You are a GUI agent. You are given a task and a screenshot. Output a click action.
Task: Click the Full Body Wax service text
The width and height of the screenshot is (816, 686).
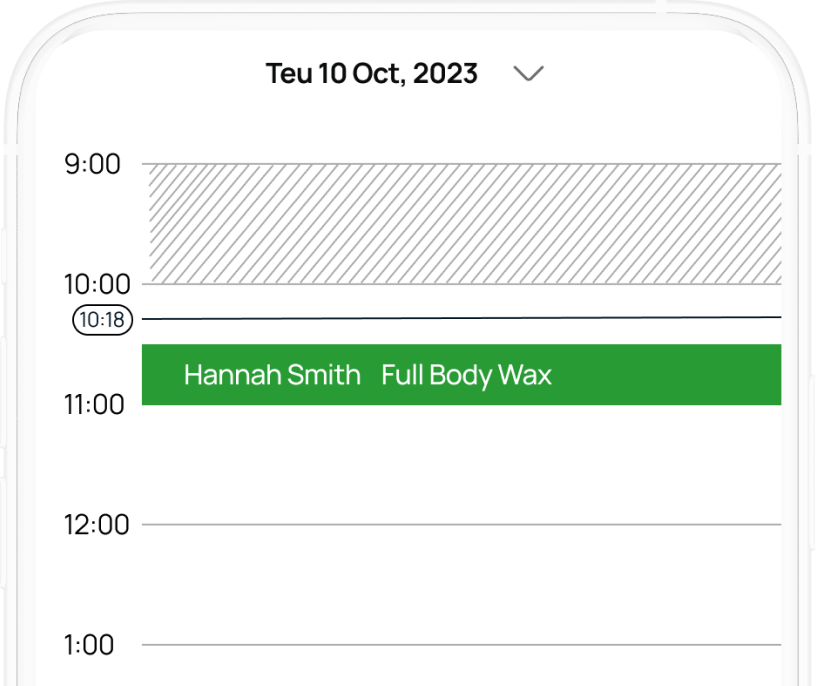click(466, 375)
